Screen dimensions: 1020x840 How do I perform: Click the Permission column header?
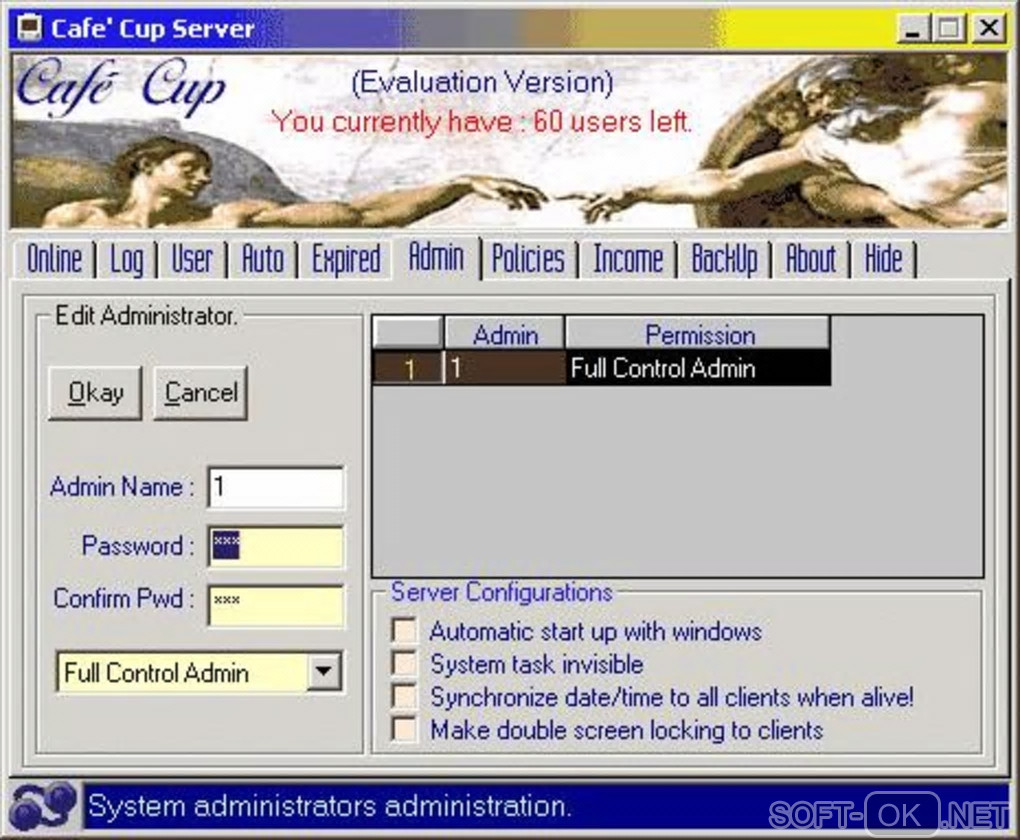coord(699,334)
